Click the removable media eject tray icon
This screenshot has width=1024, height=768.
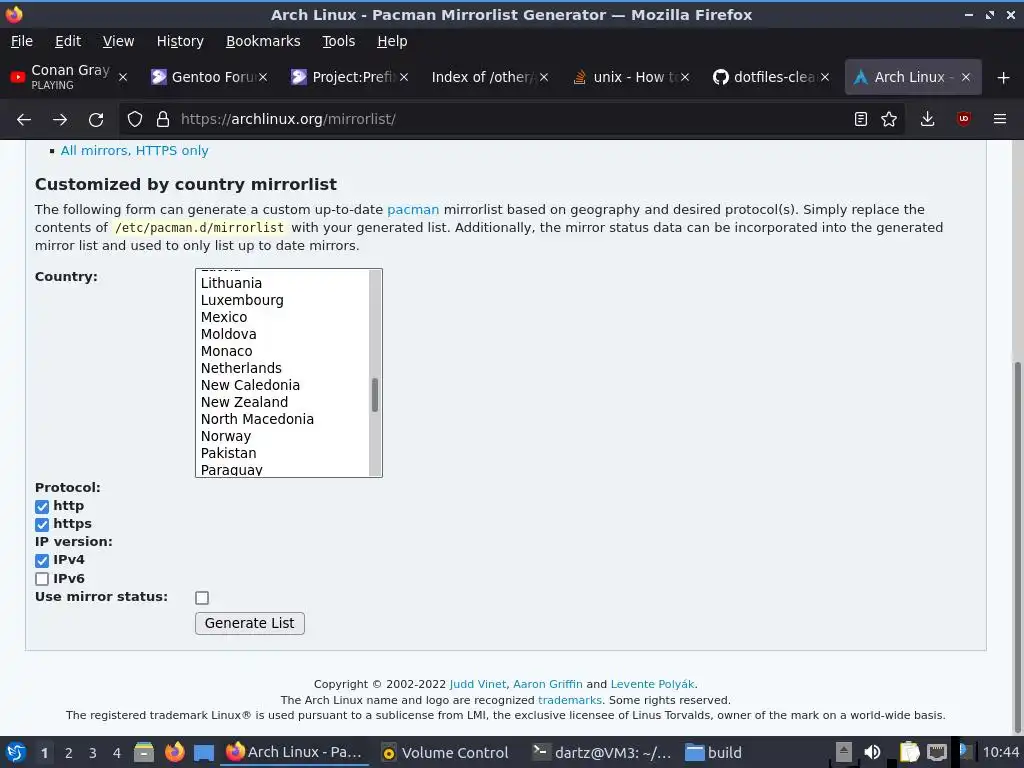click(x=844, y=752)
